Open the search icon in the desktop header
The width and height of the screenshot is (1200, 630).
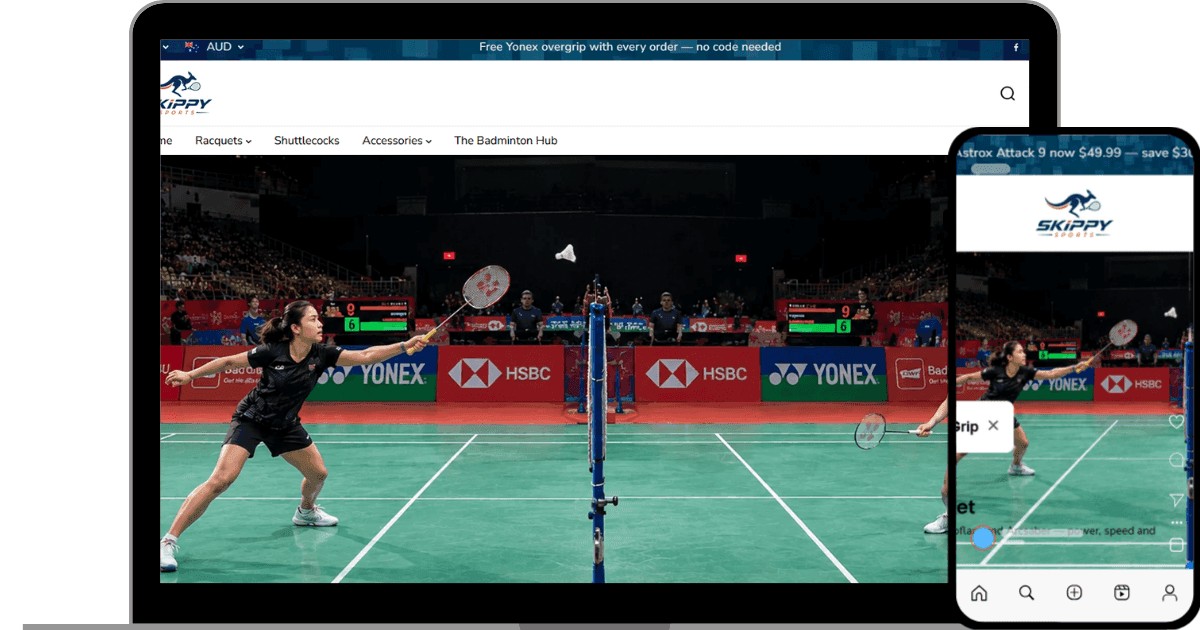(x=1007, y=93)
